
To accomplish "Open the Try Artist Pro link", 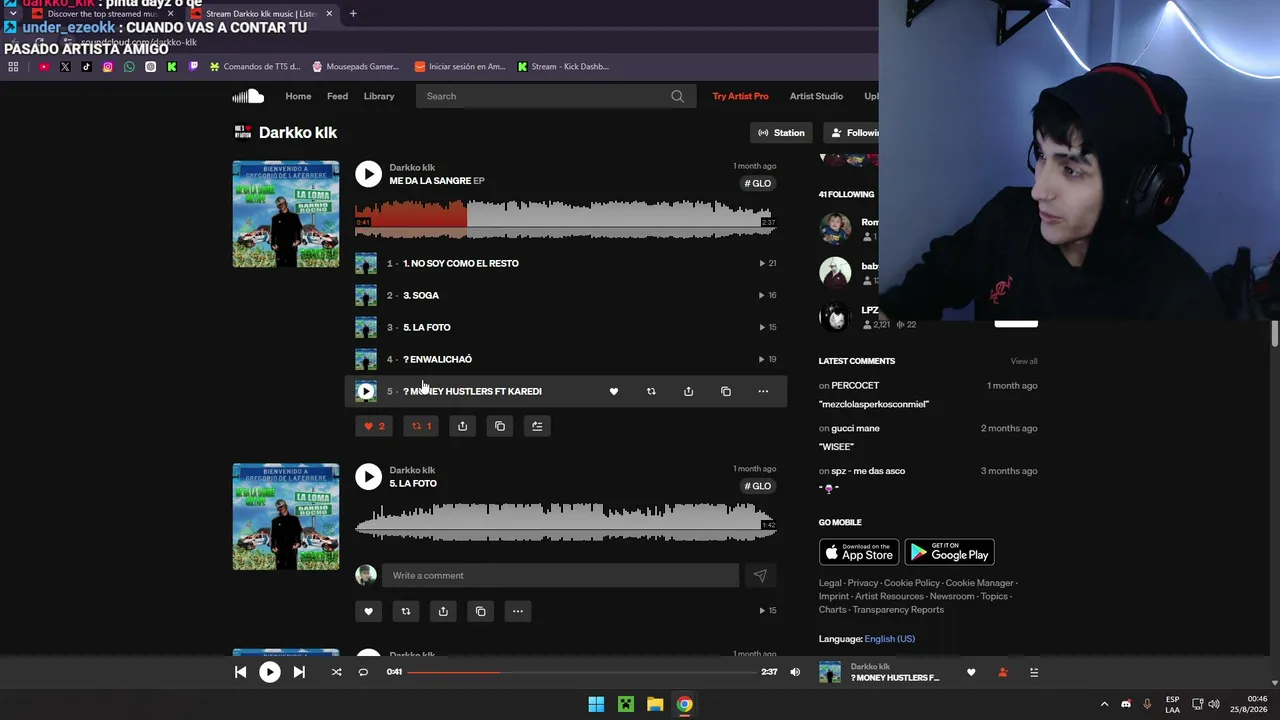I will [x=740, y=96].
